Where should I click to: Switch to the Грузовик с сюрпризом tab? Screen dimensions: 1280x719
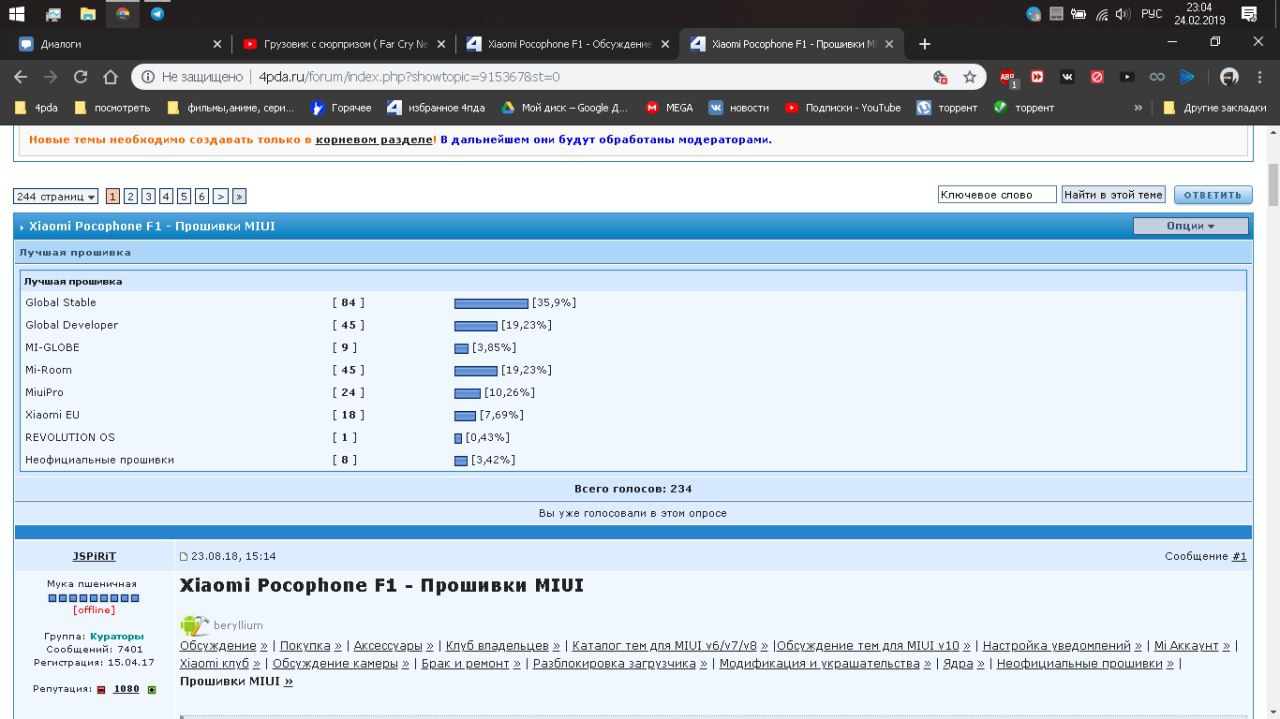pos(344,44)
